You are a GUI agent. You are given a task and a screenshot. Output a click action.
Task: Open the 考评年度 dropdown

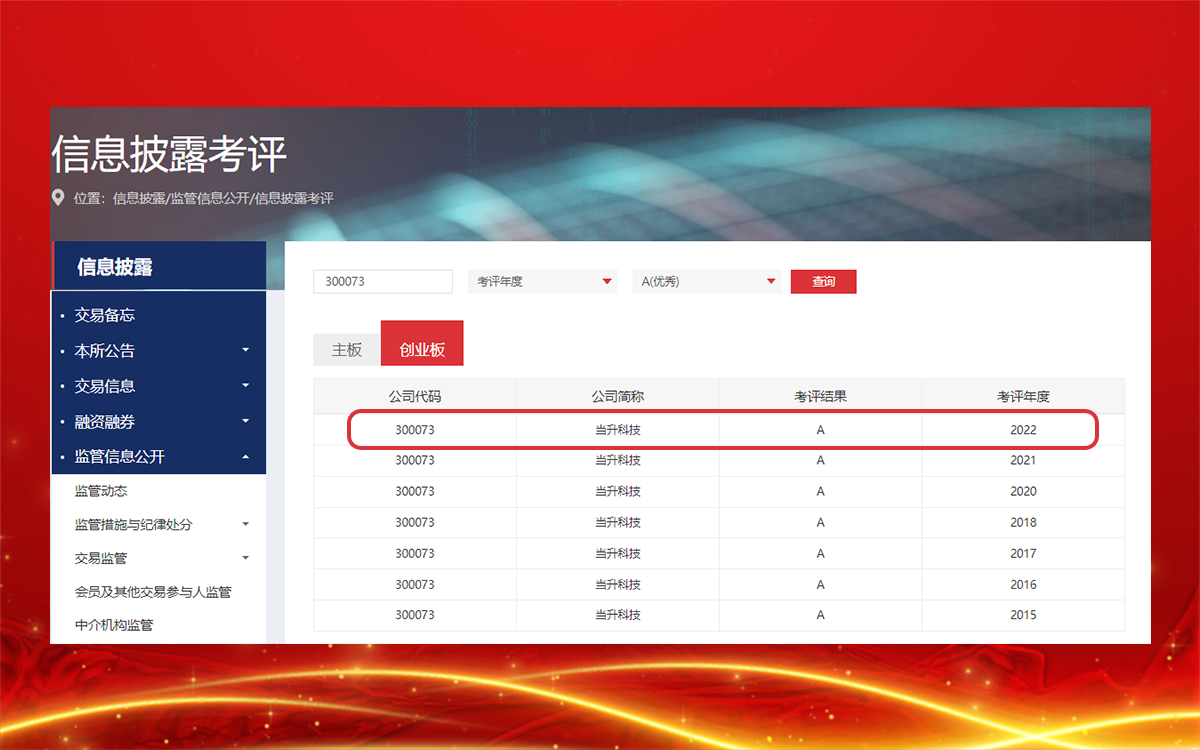(542, 281)
